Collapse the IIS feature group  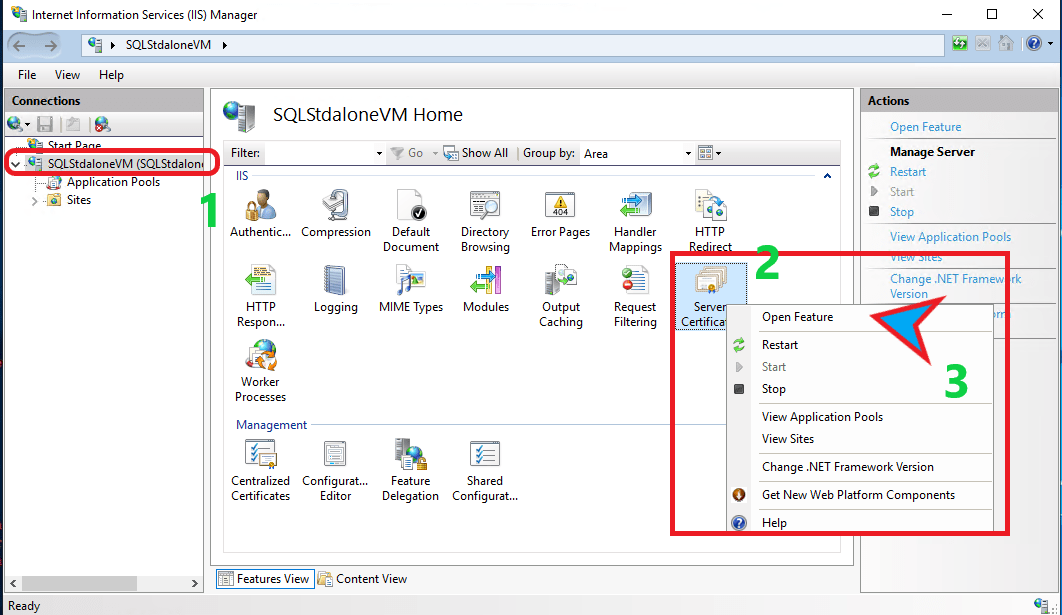pos(827,176)
